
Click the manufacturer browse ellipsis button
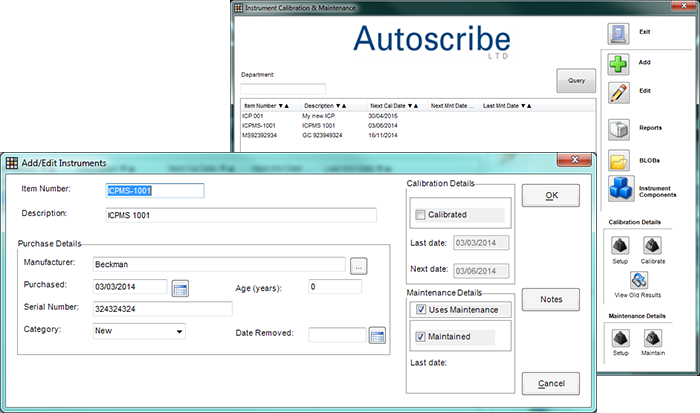[x=358, y=266]
